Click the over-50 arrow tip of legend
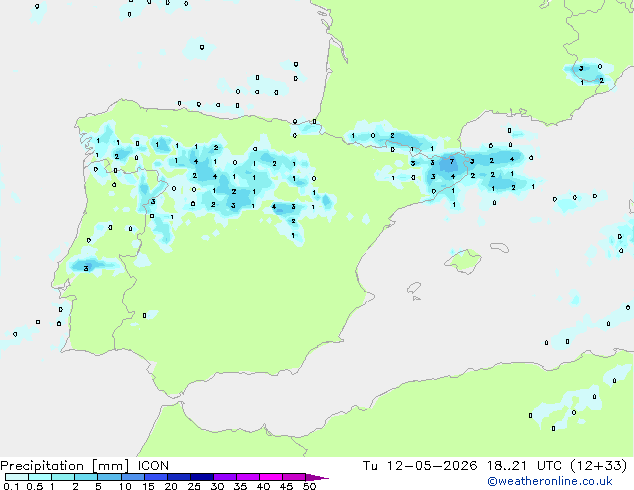Viewport: 634px width, 490px height. pyautogui.click(x=317, y=477)
